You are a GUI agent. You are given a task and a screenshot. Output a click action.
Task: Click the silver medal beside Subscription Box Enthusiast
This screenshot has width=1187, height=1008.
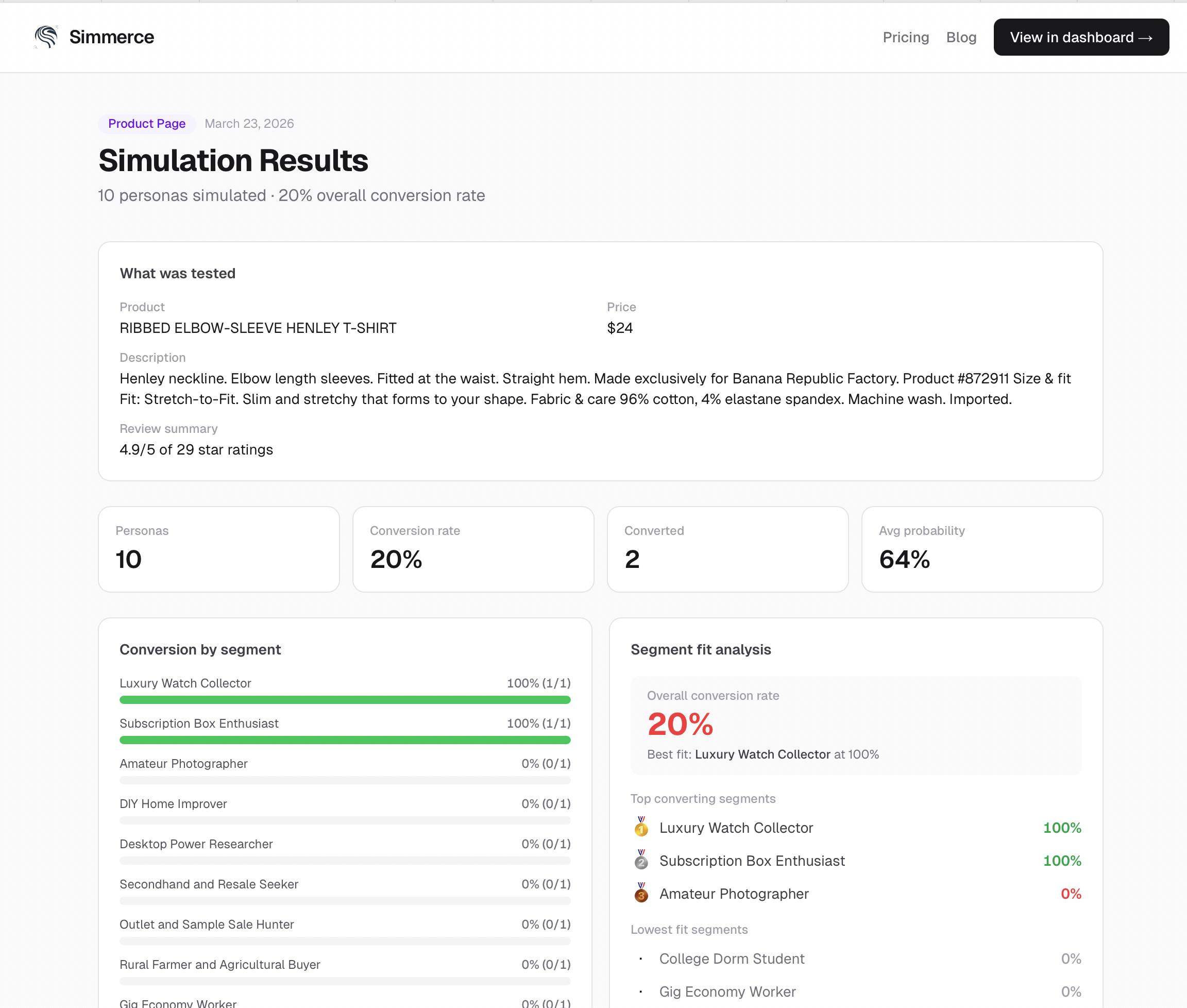coord(641,861)
